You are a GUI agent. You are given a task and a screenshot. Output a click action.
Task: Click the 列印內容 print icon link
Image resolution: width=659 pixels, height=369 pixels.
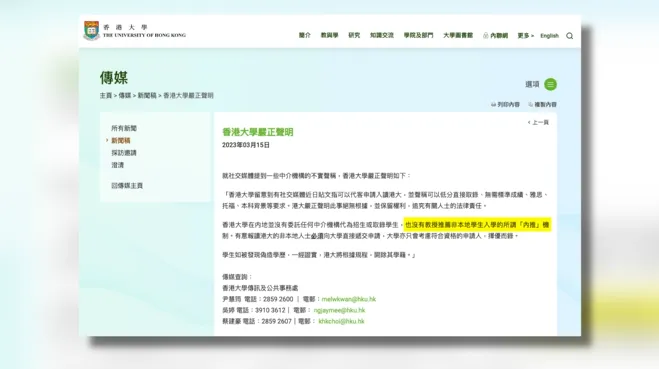[505, 104]
